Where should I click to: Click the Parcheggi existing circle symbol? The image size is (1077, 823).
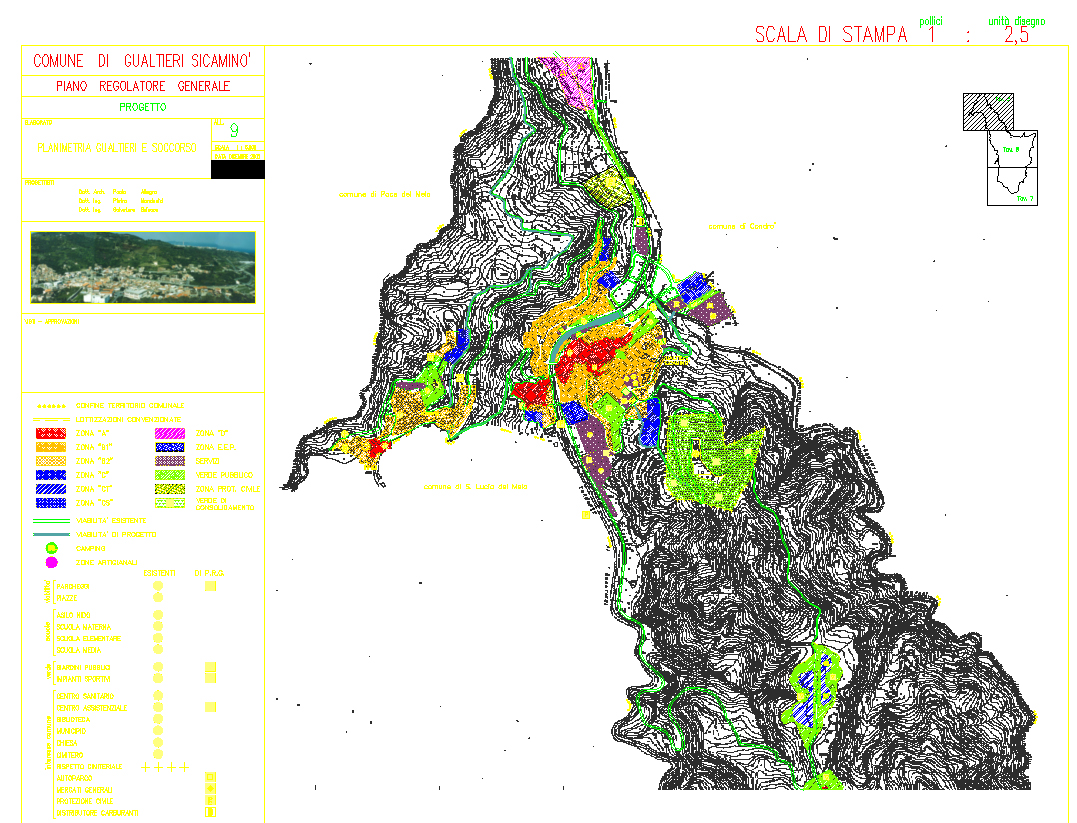click(158, 586)
